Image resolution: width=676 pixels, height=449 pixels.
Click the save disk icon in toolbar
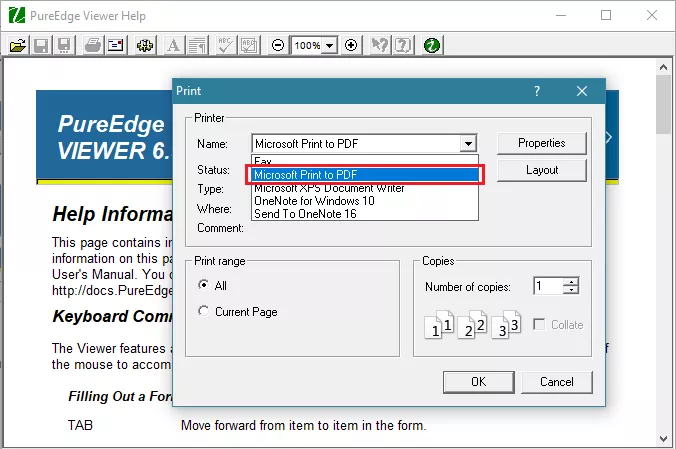pos(41,45)
